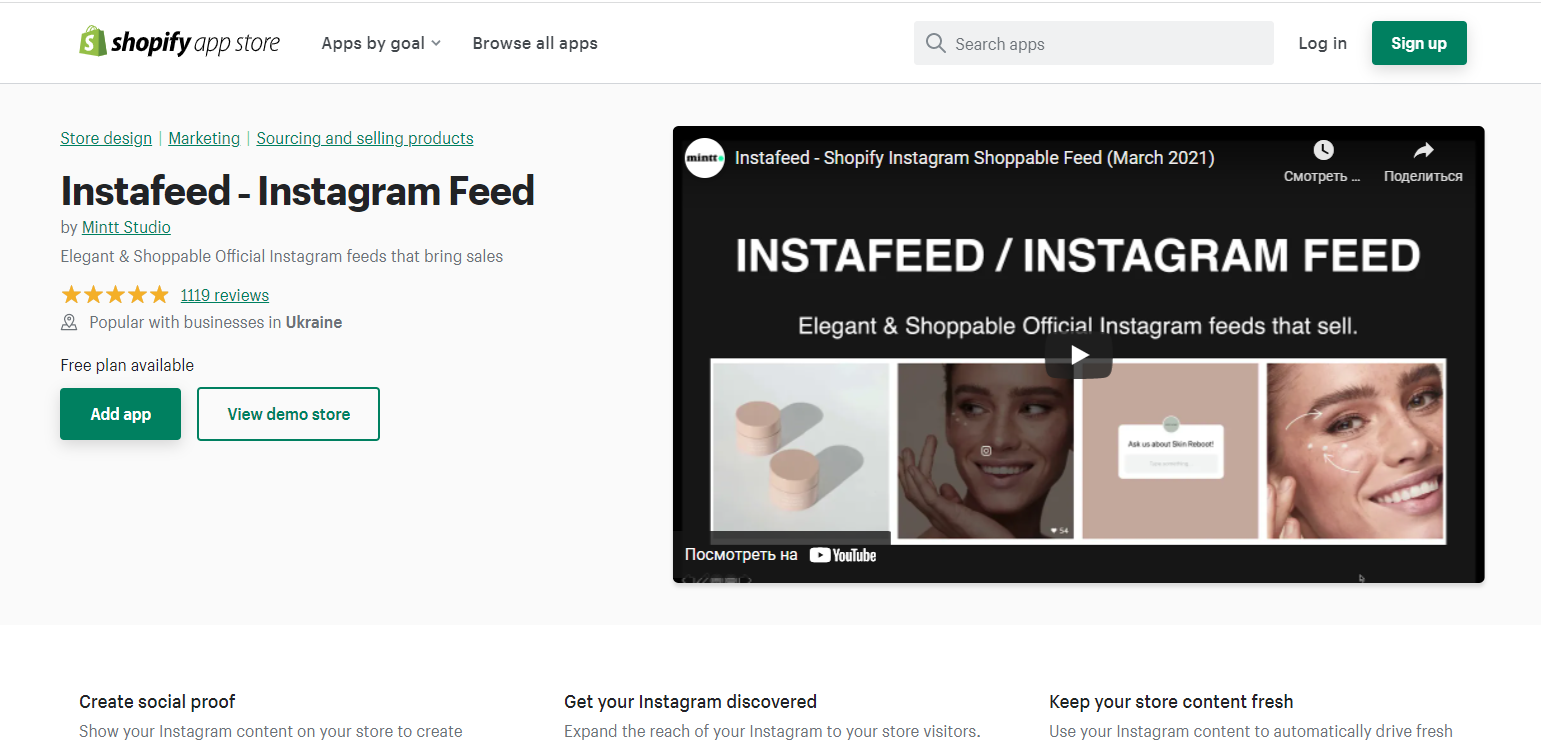
Task: Open the Marketing category link
Action: coord(203,138)
